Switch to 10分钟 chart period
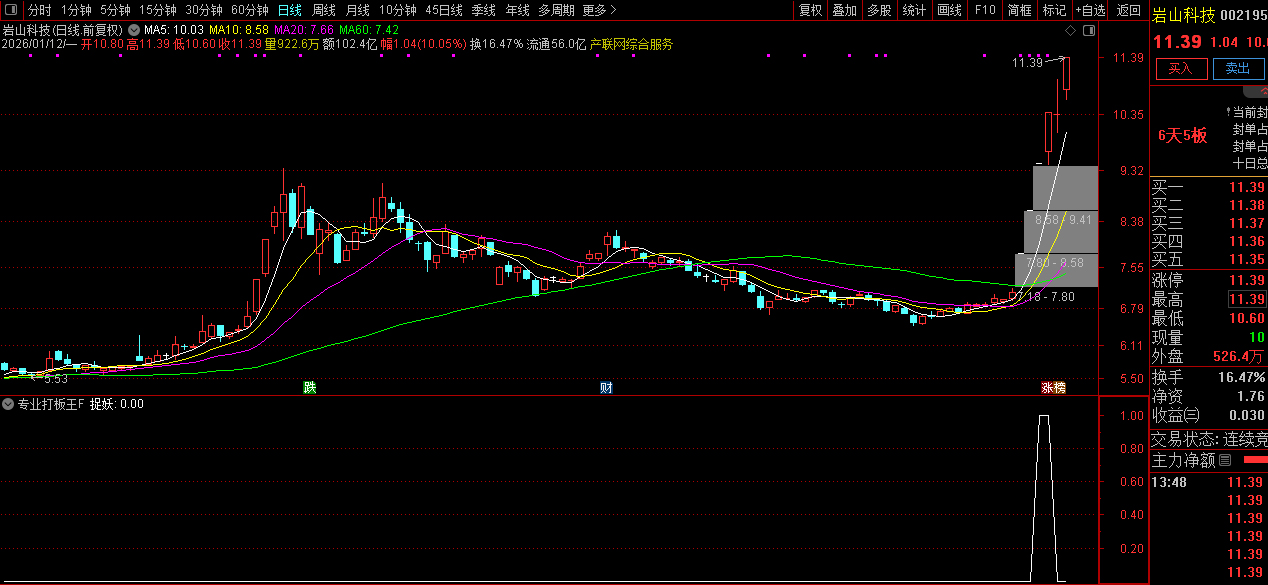 click(x=397, y=10)
